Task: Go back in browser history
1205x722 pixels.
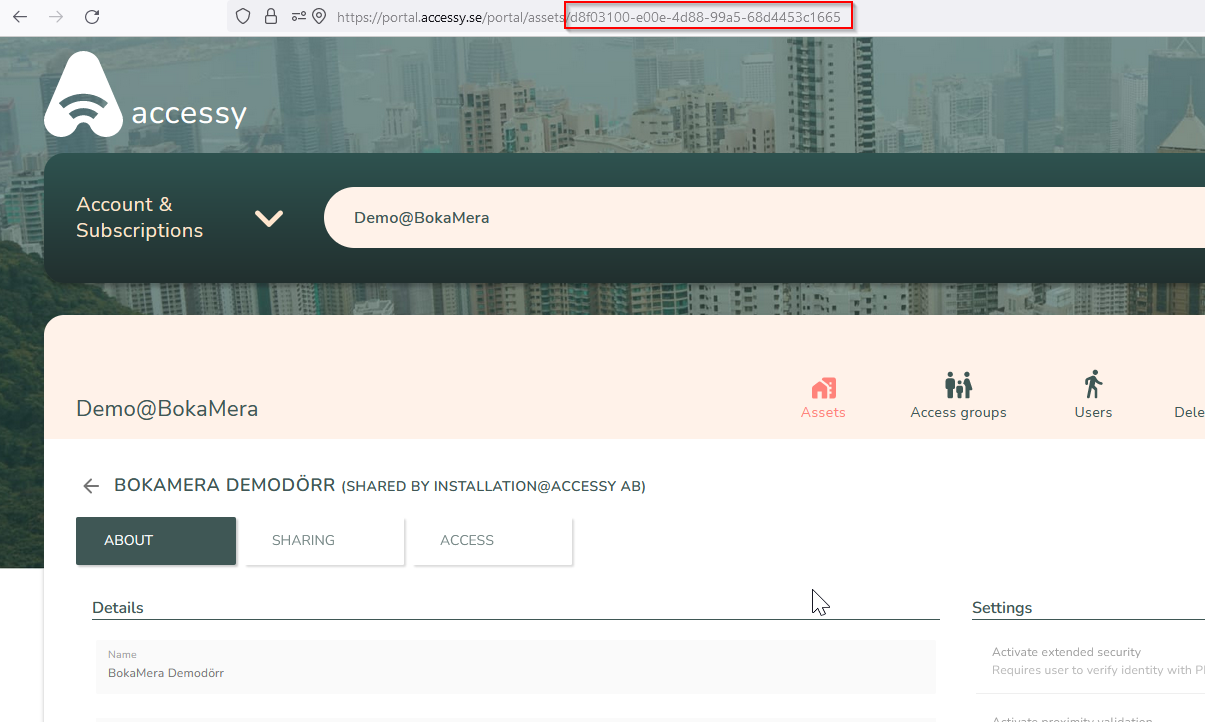Action: click(x=20, y=17)
